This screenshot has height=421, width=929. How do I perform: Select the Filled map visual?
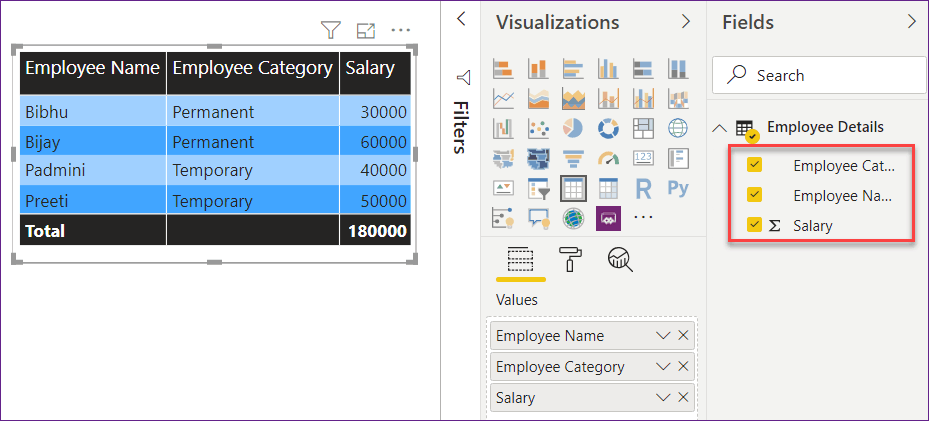click(x=503, y=158)
